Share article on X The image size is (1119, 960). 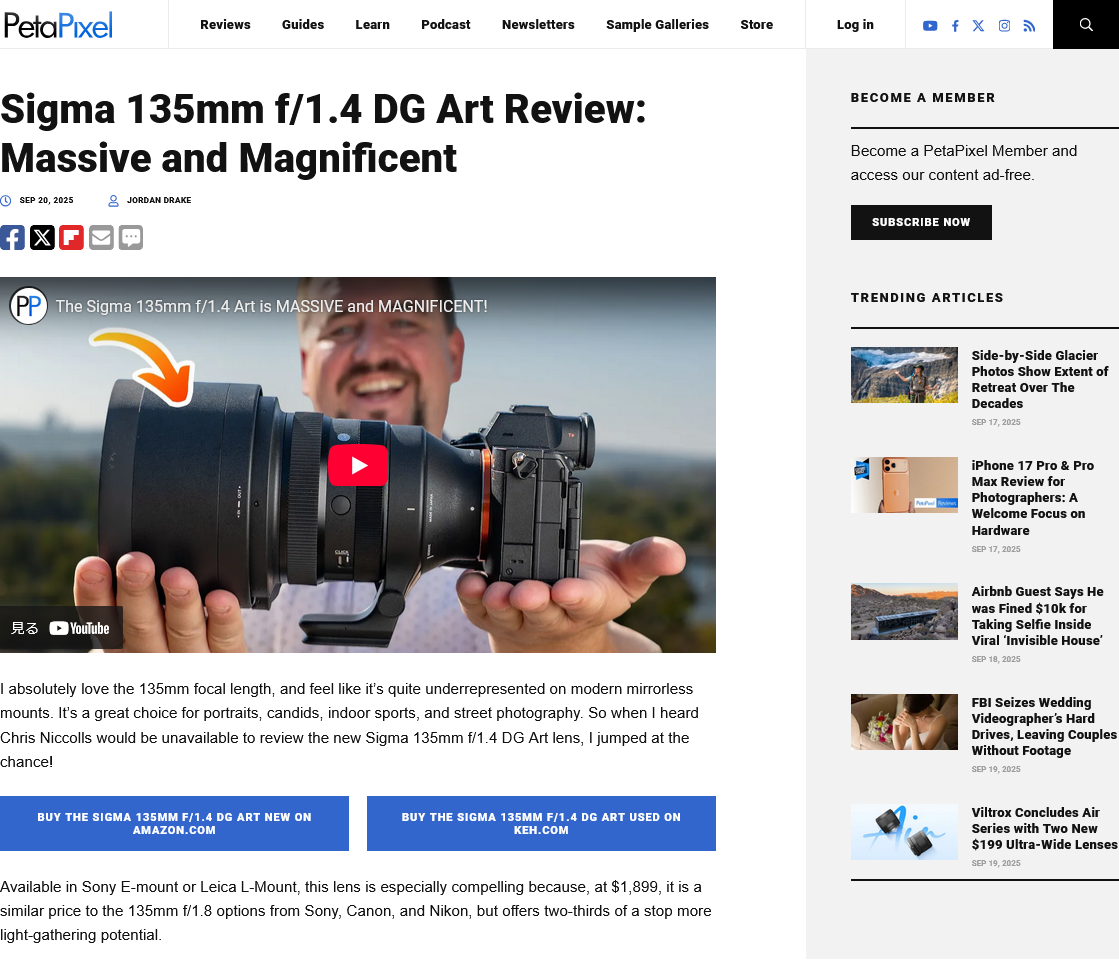click(42, 237)
